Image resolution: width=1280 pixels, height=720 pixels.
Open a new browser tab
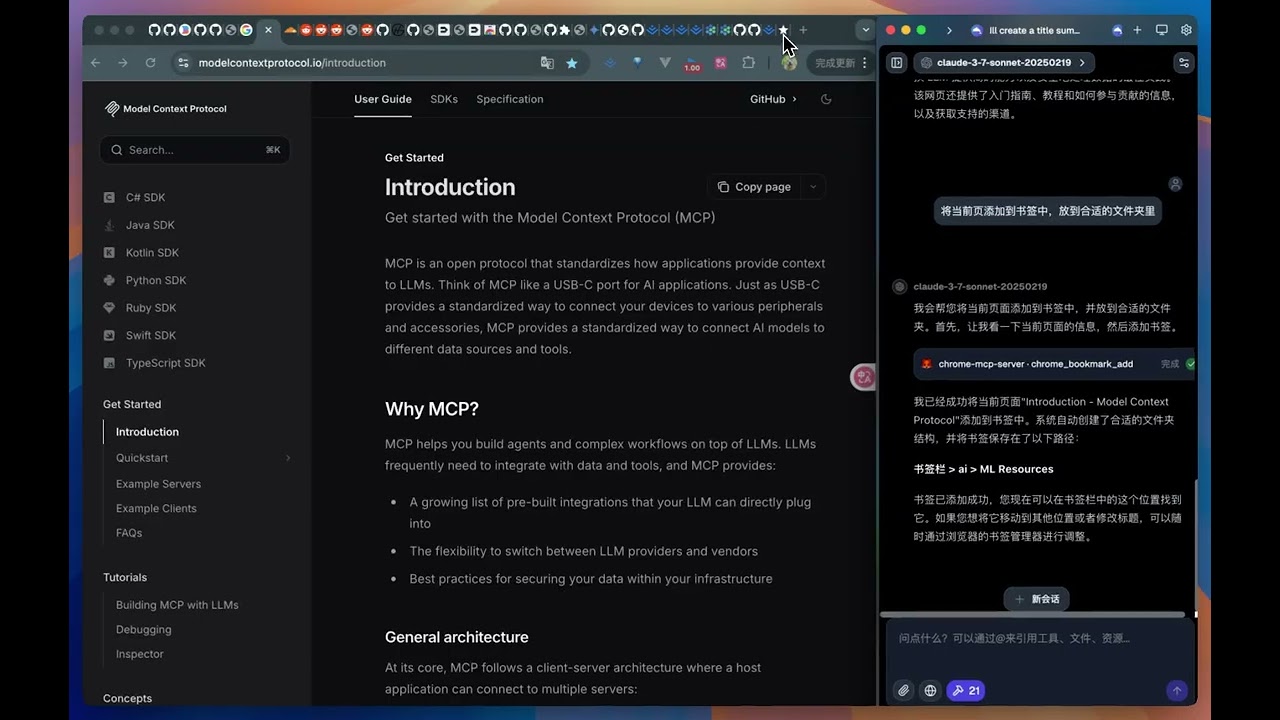coord(803,30)
